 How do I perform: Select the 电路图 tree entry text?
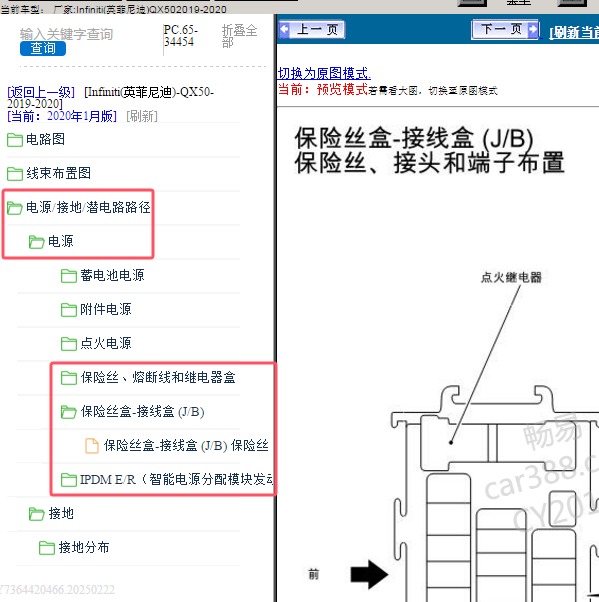pos(45,139)
